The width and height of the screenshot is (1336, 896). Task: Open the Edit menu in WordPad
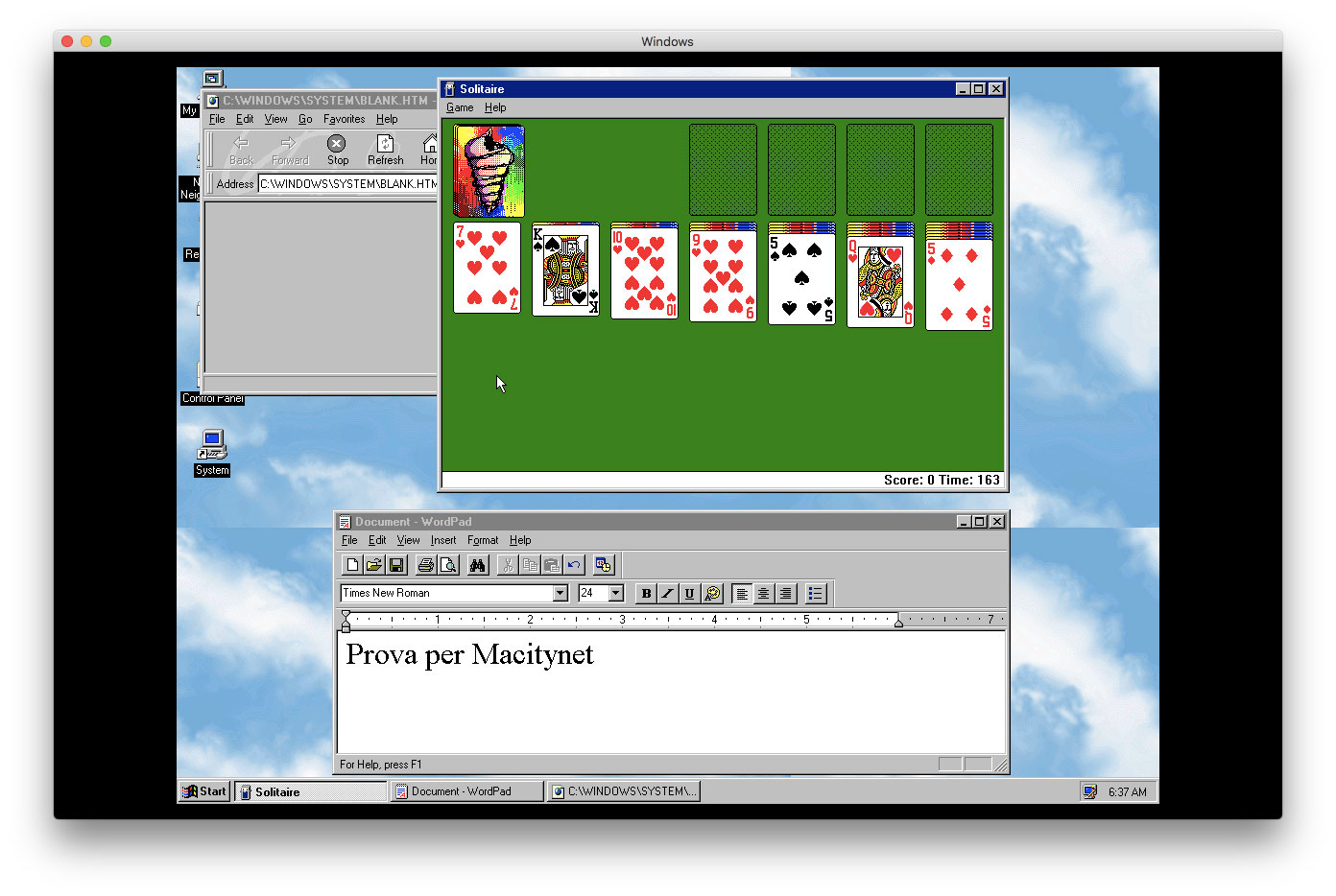[377, 541]
